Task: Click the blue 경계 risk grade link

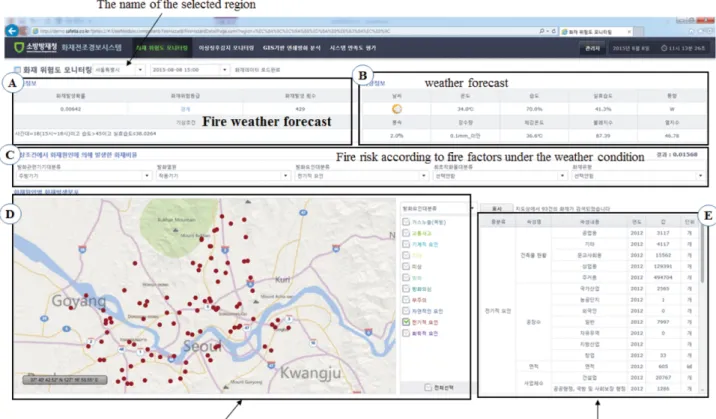Action: point(185,109)
